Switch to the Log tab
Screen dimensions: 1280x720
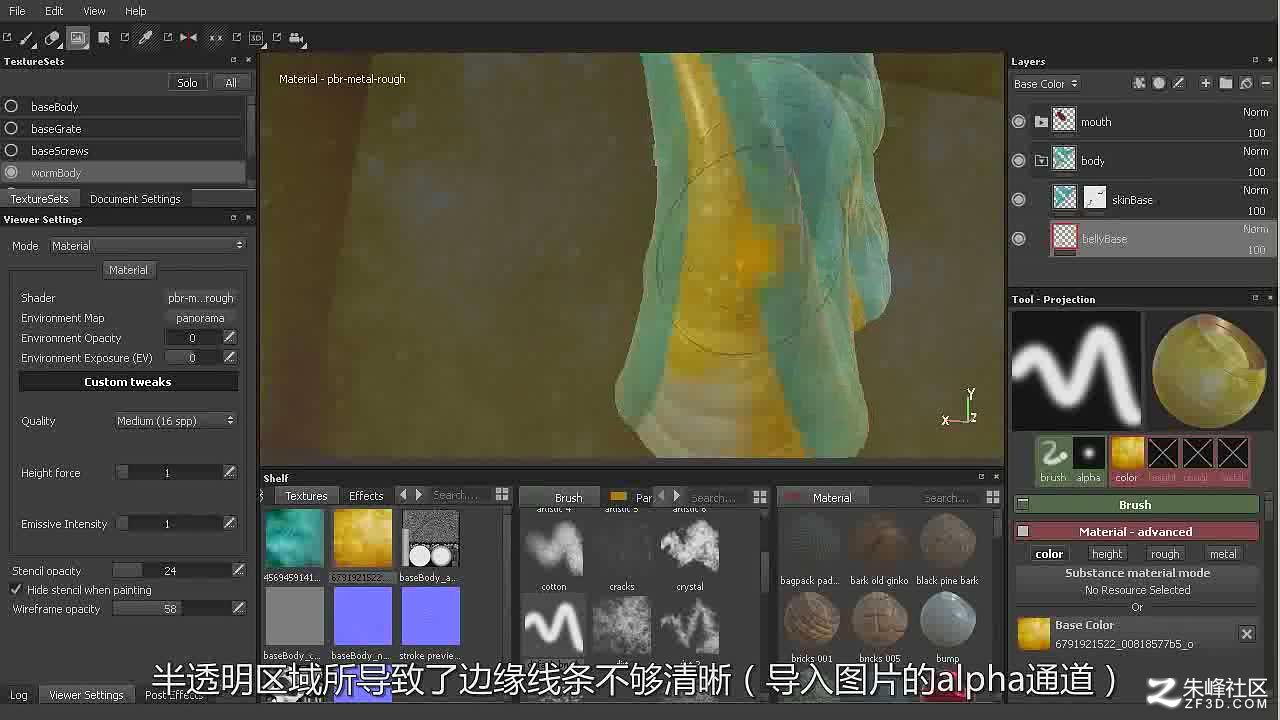(19, 695)
